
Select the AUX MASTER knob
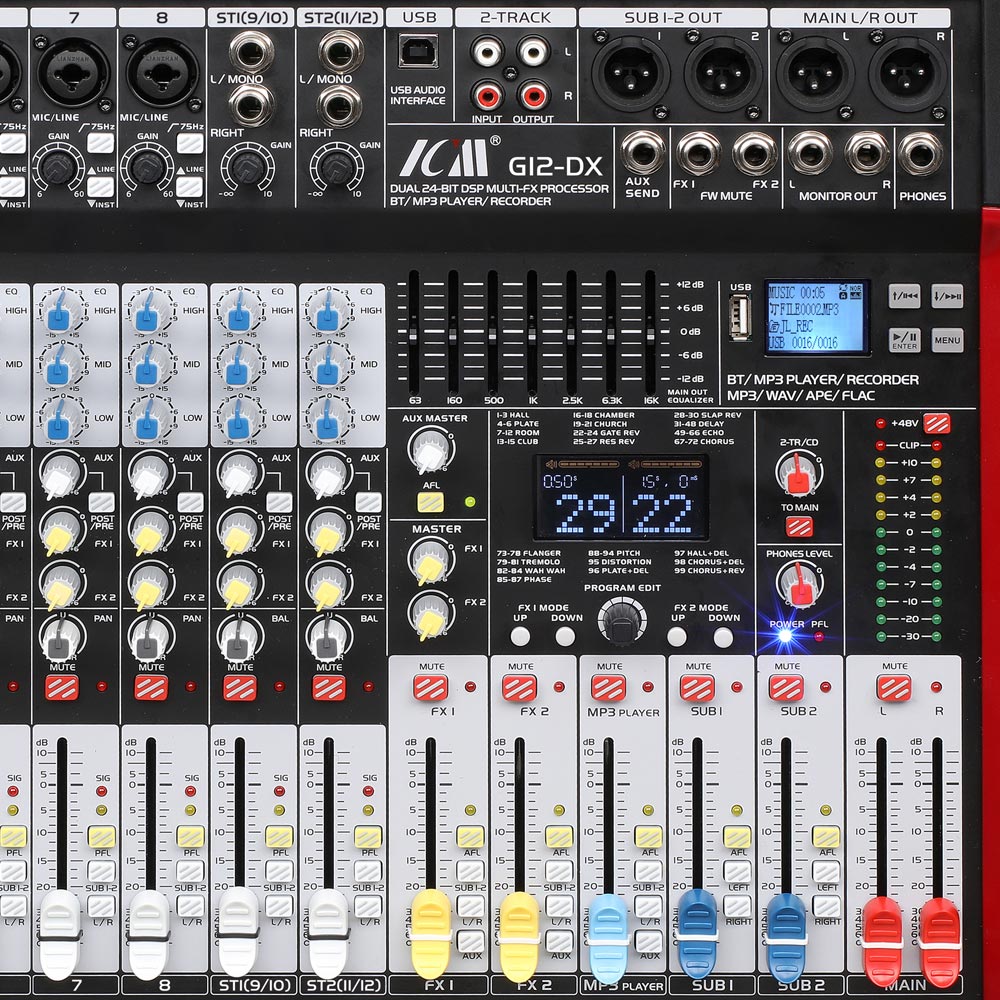click(x=430, y=450)
